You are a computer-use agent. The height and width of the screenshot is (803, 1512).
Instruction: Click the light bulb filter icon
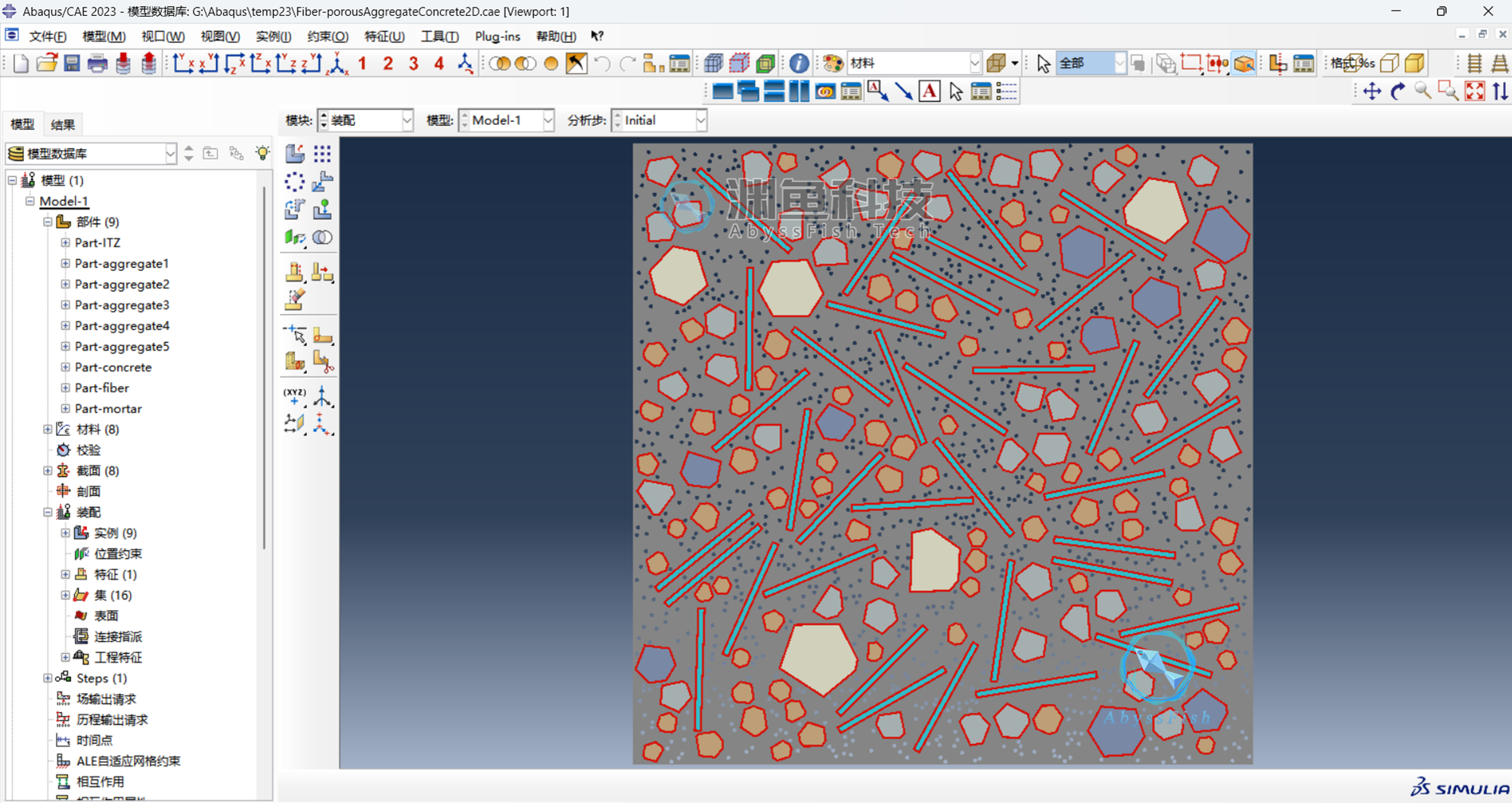pyautogui.click(x=262, y=153)
